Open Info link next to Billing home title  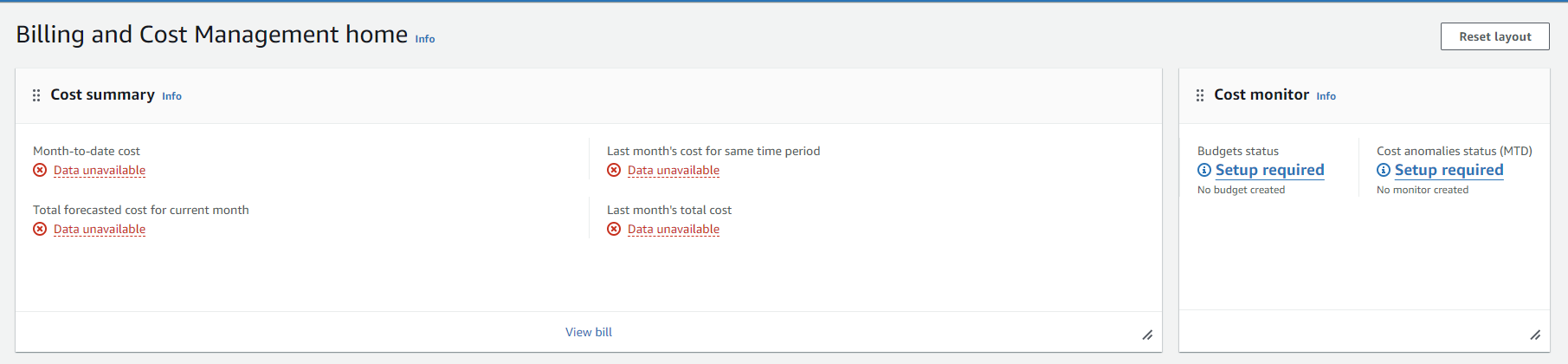425,39
